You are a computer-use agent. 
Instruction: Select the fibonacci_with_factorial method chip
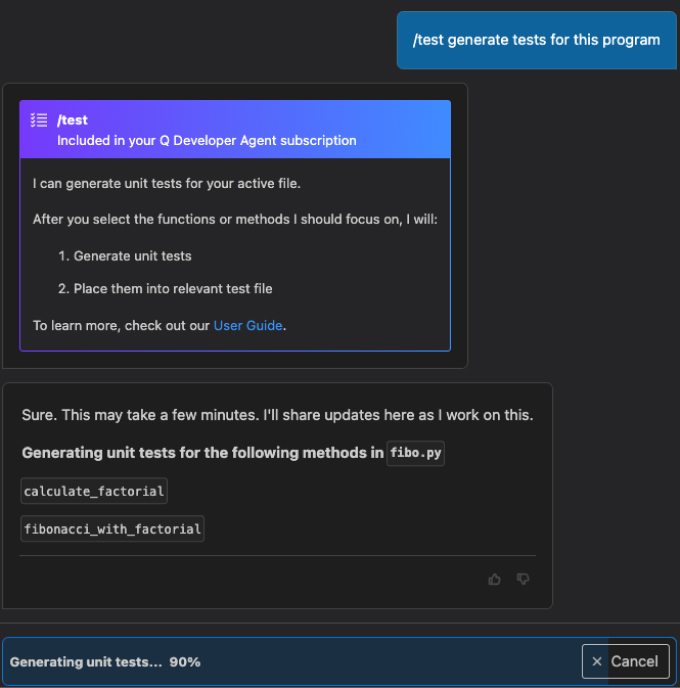pyautogui.click(x=112, y=529)
